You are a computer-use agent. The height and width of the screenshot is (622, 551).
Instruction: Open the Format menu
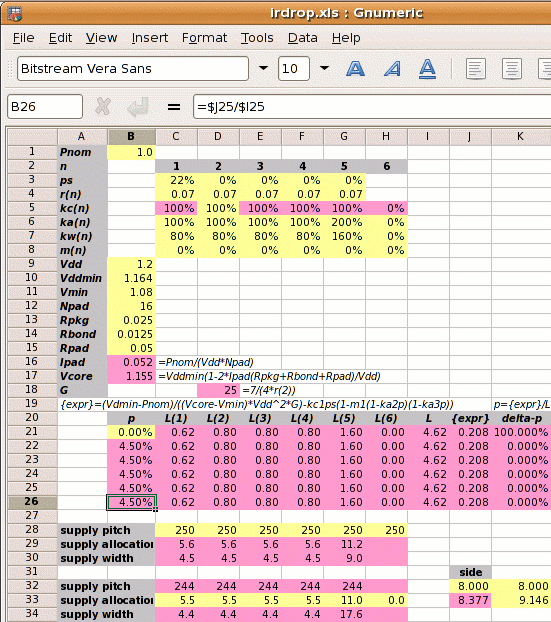204,38
